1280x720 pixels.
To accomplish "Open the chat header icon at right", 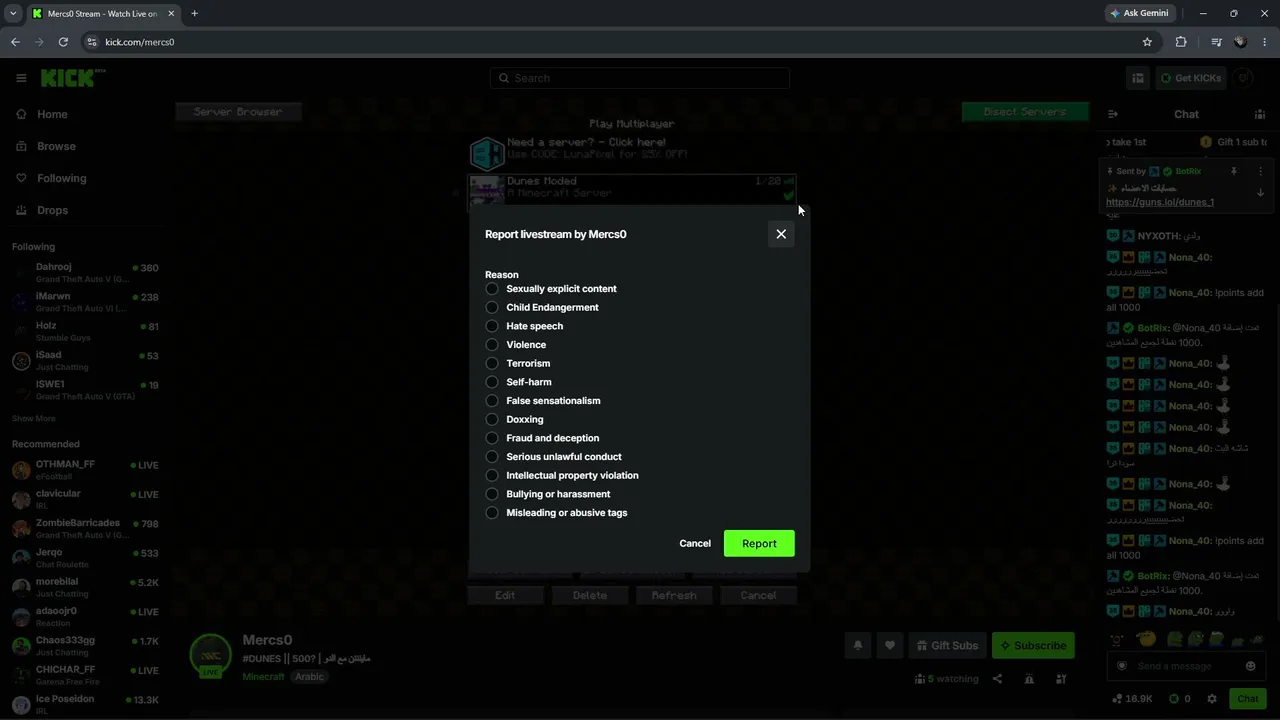I will pyautogui.click(x=1260, y=114).
